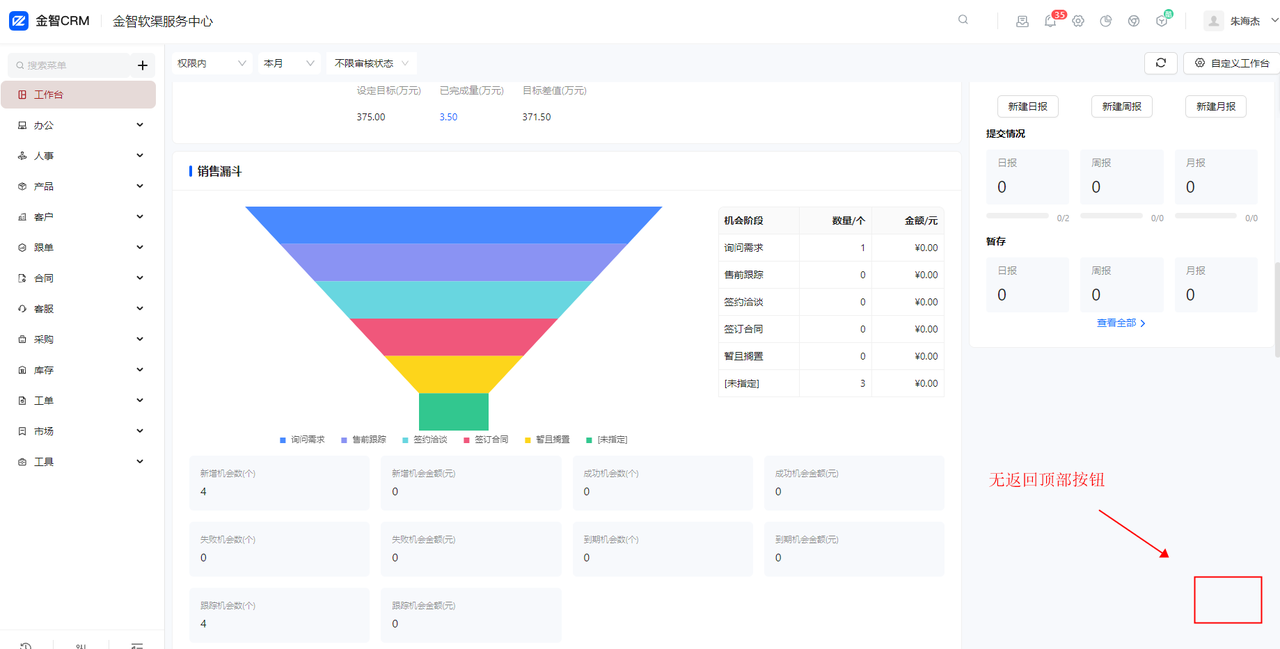This screenshot has height=649, width=1280.
Task: Click the 询问需求 row in stage table
Action: 831,248
